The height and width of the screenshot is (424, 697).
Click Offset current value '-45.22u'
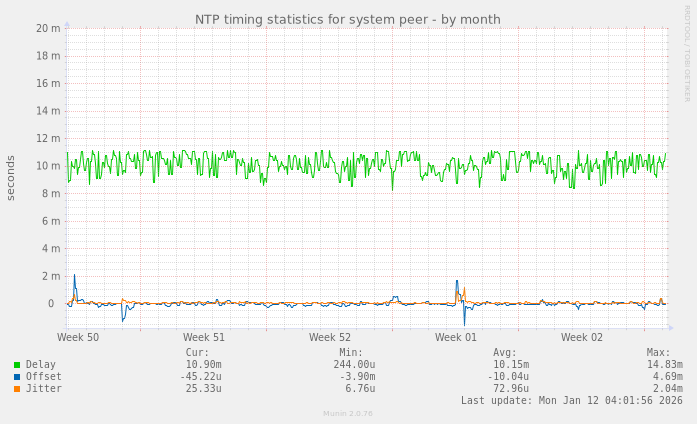click(x=200, y=377)
